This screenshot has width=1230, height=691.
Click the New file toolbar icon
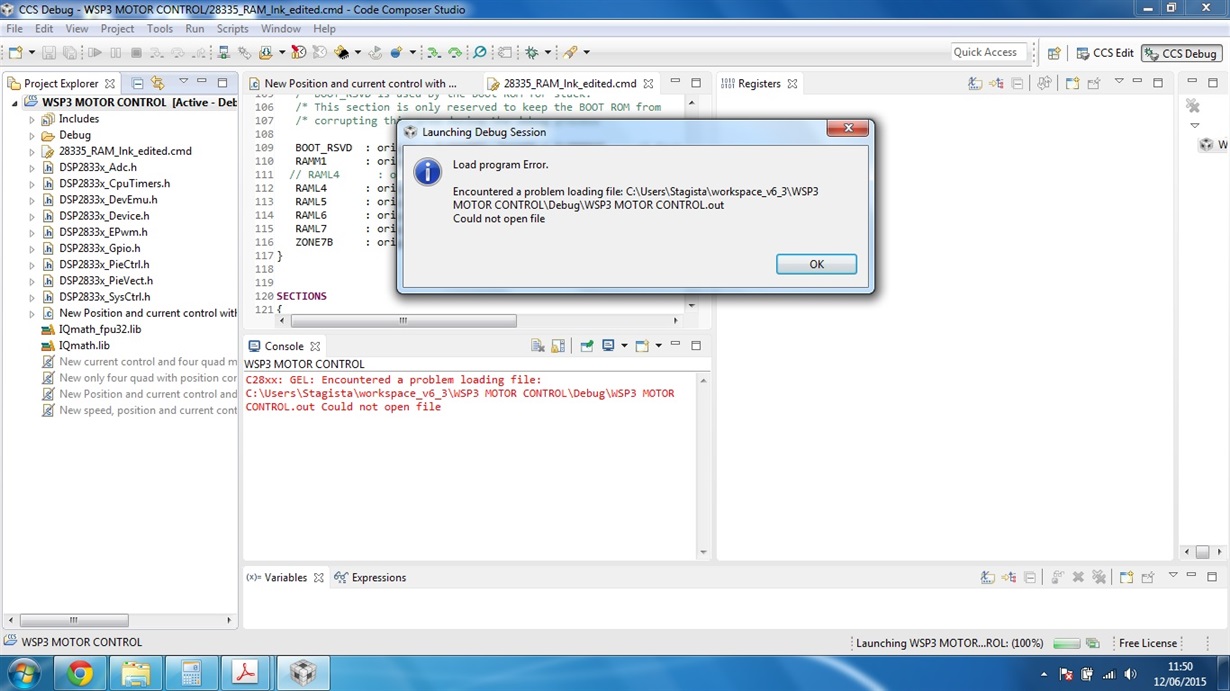[16, 52]
